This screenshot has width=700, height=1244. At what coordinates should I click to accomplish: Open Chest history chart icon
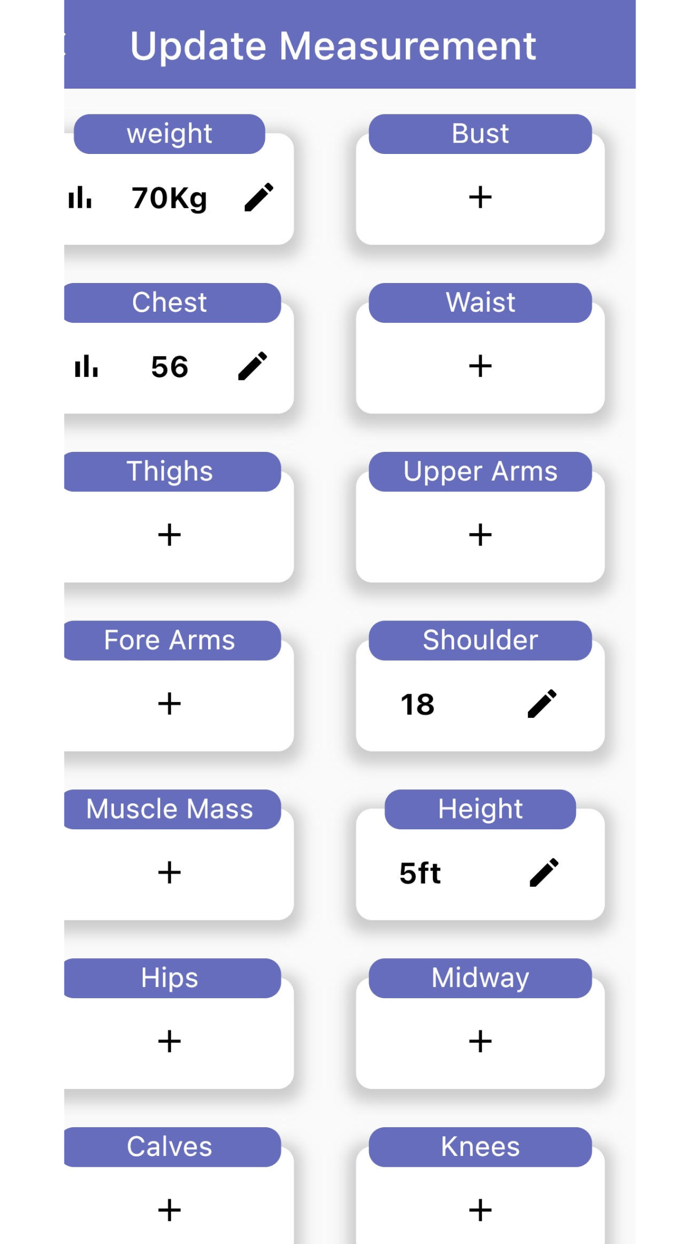(87, 367)
